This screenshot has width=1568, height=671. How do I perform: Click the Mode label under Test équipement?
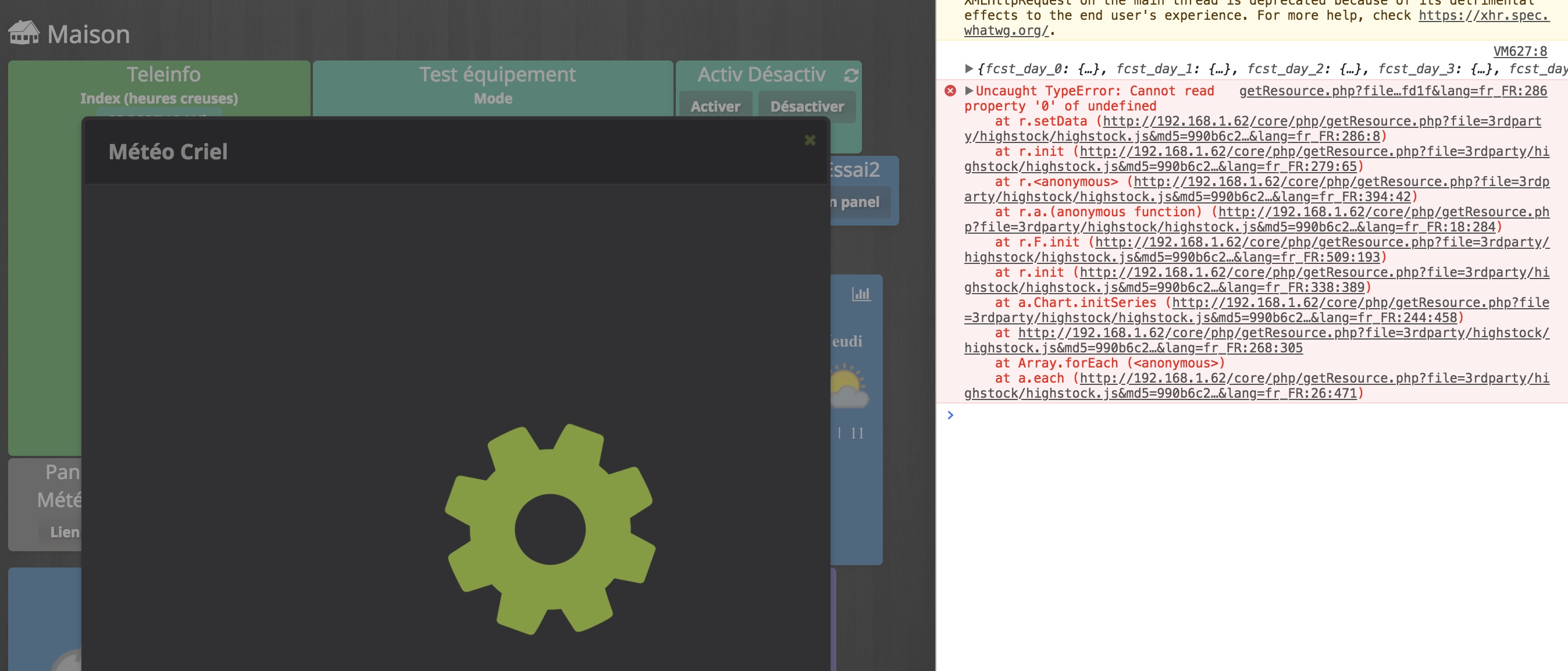[493, 98]
